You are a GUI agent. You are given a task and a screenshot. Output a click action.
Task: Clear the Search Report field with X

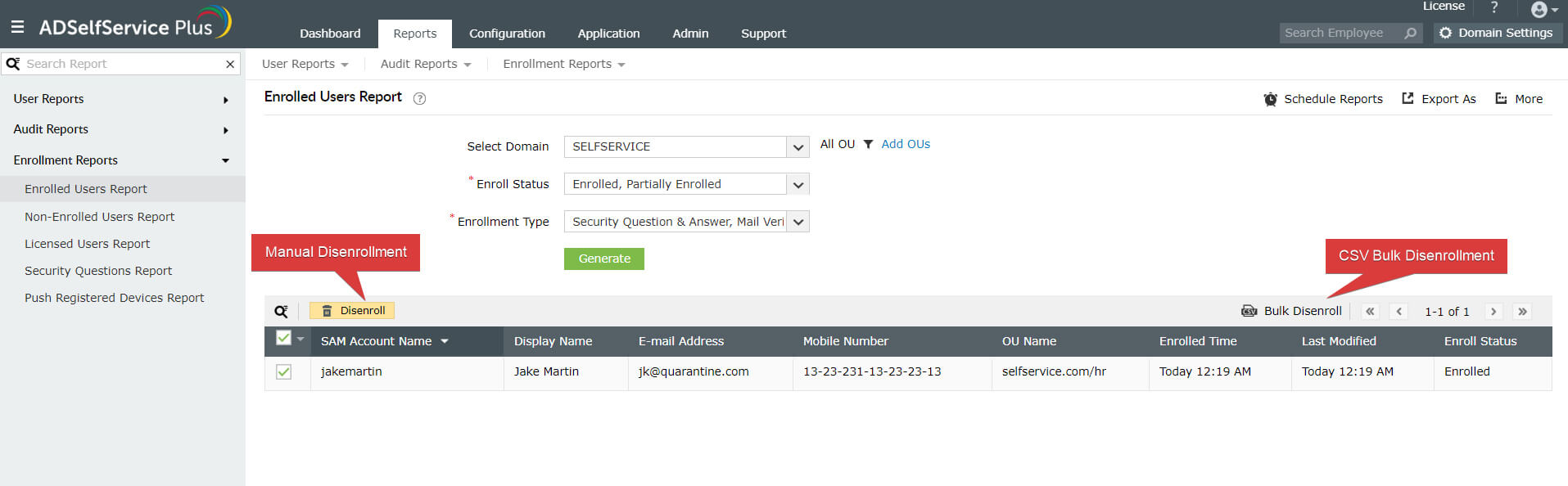point(230,64)
